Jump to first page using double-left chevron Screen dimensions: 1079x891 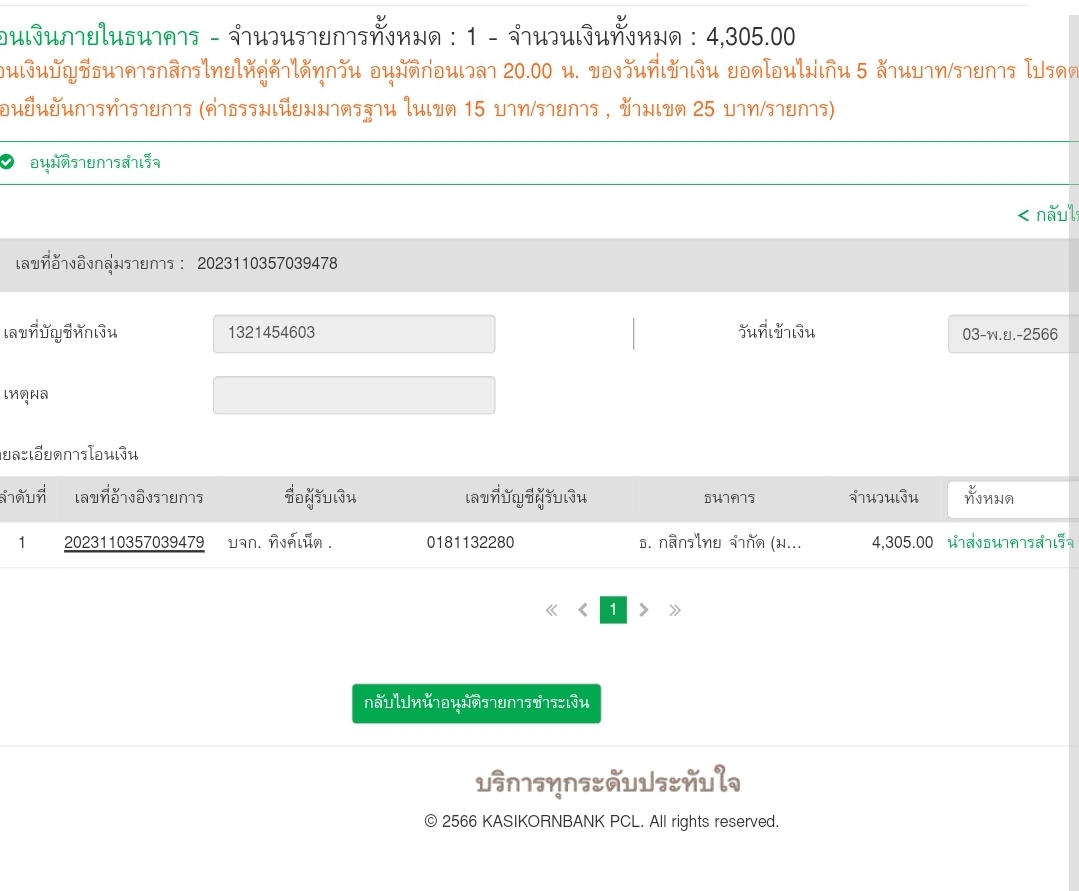(x=551, y=610)
